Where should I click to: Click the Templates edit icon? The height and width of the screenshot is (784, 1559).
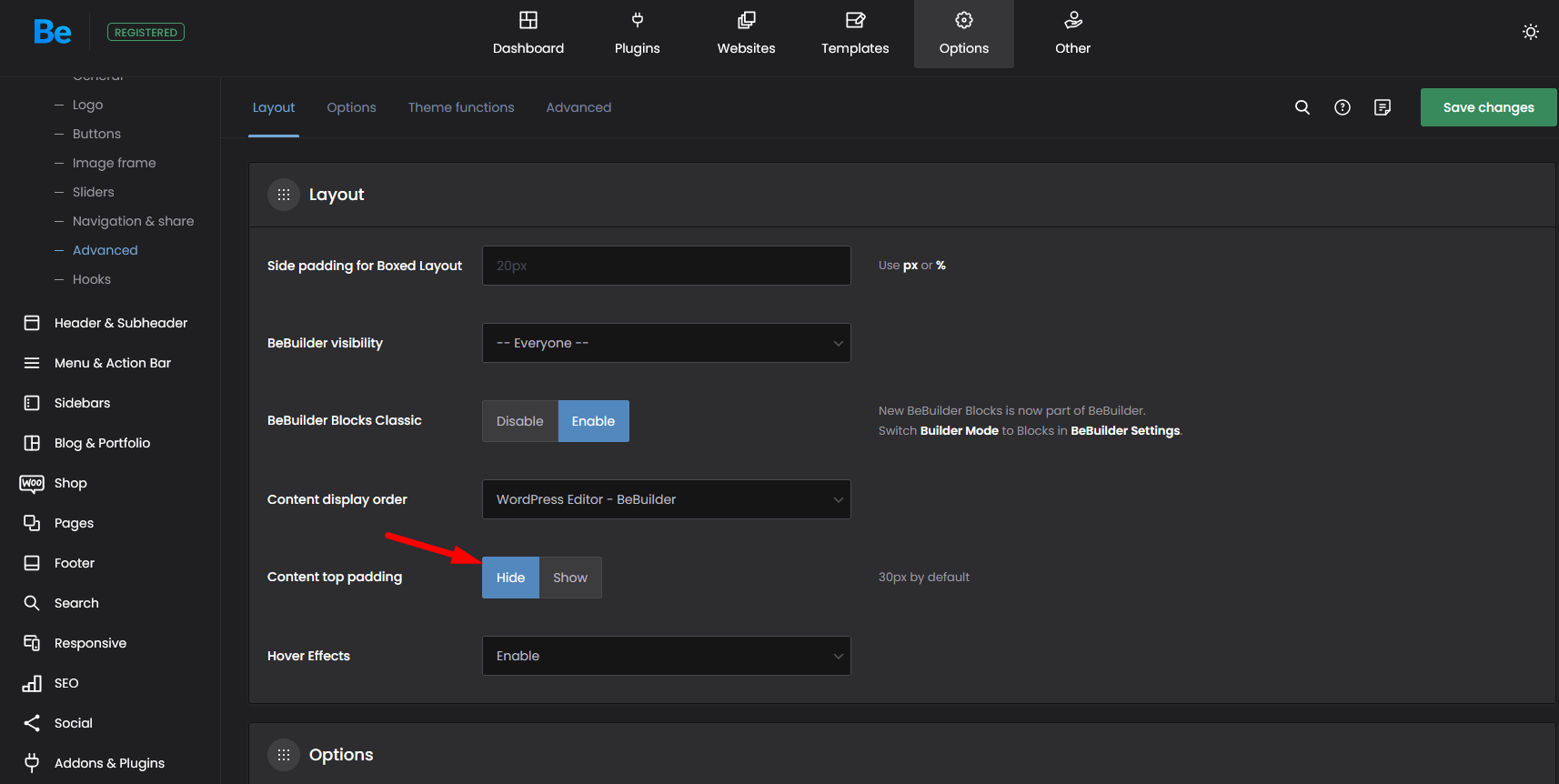click(856, 20)
